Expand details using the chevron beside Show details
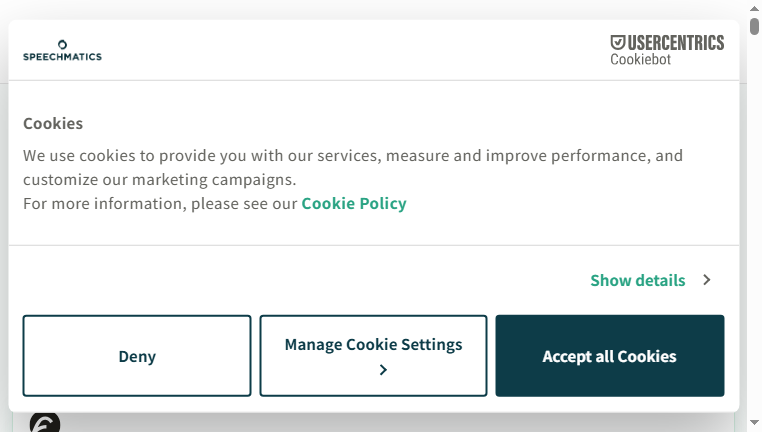Image resolution: width=762 pixels, height=432 pixels. (707, 280)
